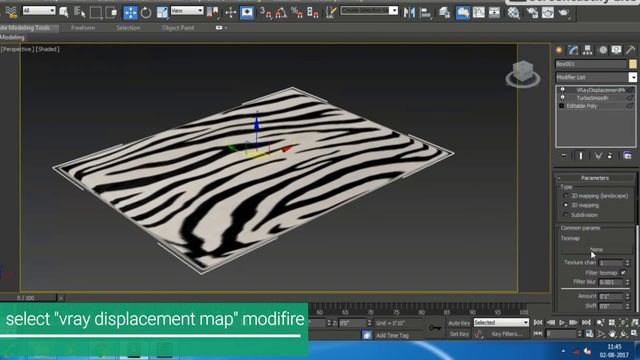Screen dimensions: 640x360
Task: Click the Play Animation button
Action: point(562,323)
